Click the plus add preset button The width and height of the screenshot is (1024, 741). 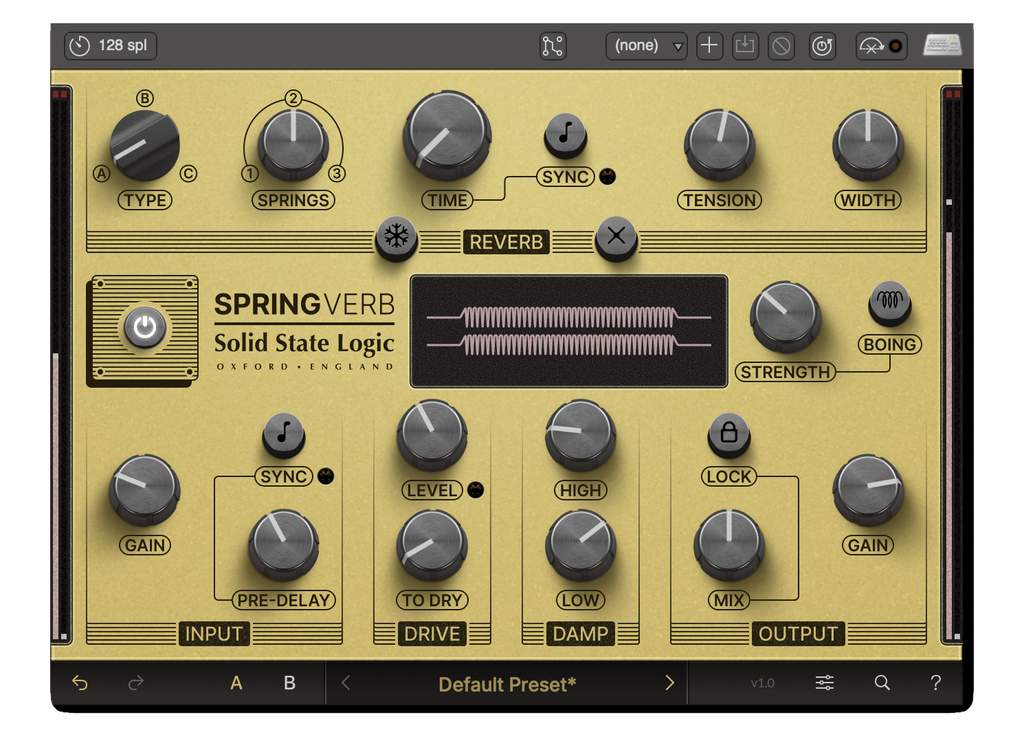(709, 46)
